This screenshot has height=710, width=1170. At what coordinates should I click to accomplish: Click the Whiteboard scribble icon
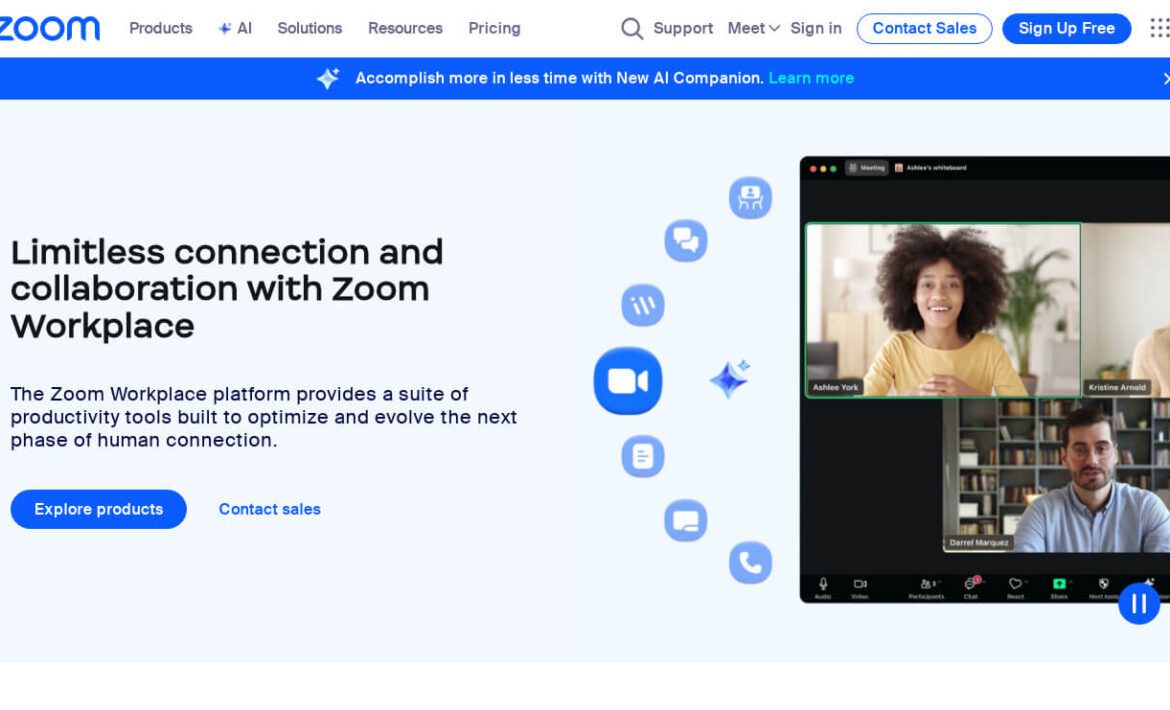point(642,305)
